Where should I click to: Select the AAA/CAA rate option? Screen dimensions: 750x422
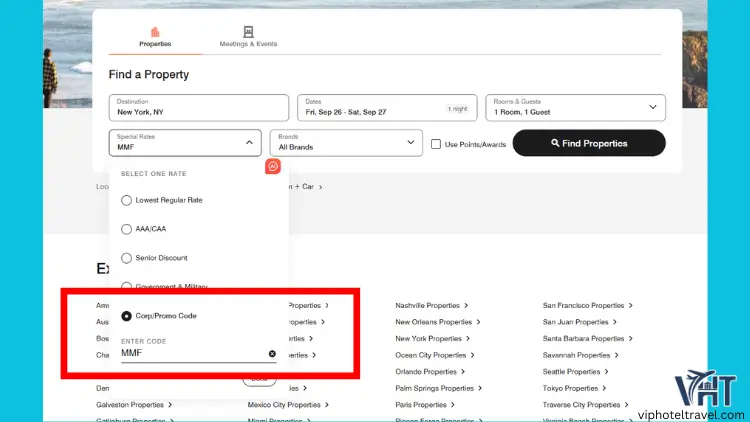point(126,229)
